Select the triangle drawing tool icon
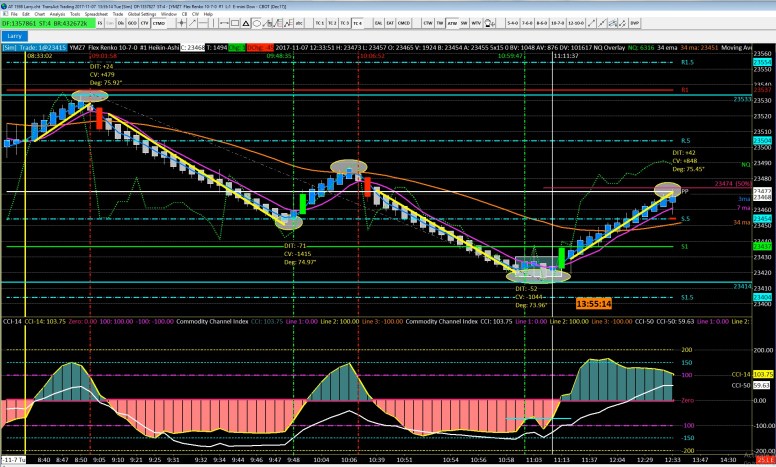 click(x=245, y=23)
